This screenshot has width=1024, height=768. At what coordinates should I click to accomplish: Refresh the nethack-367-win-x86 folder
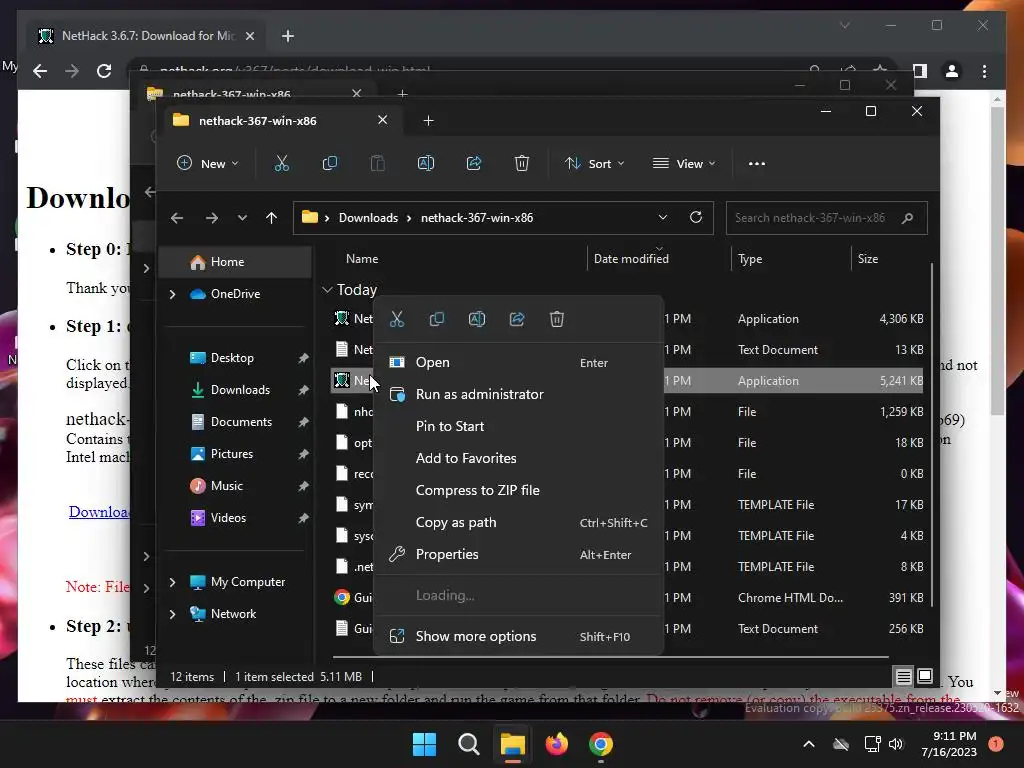click(696, 217)
